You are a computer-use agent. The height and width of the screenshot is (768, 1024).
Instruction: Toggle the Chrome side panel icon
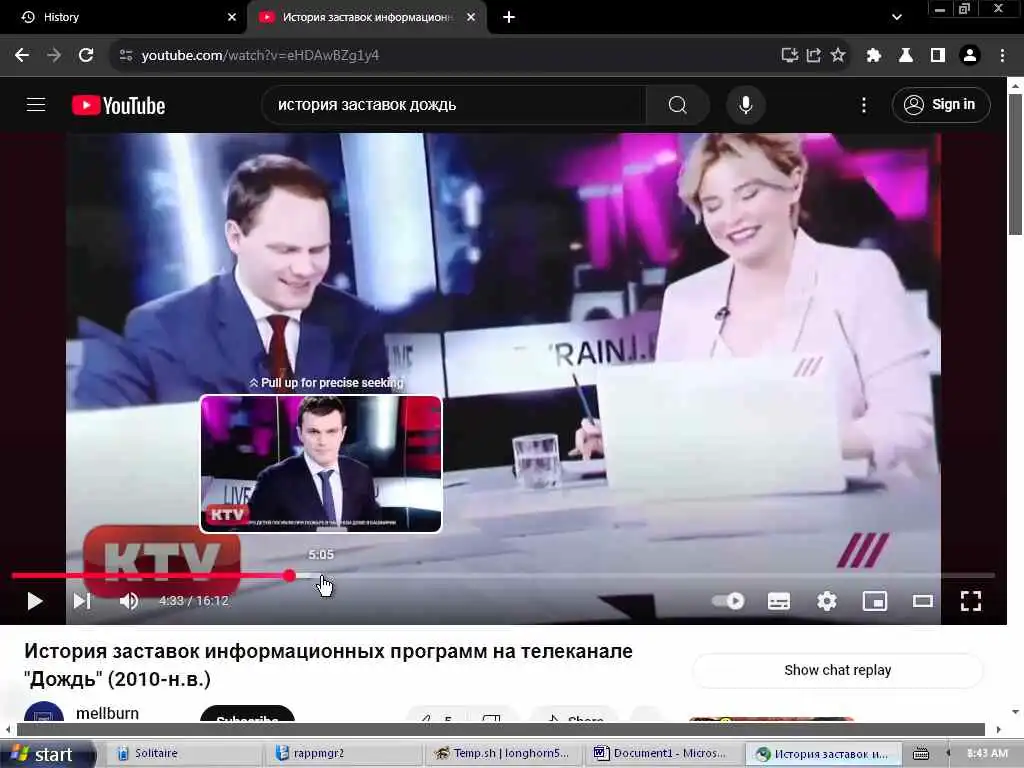(x=938, y=56)
